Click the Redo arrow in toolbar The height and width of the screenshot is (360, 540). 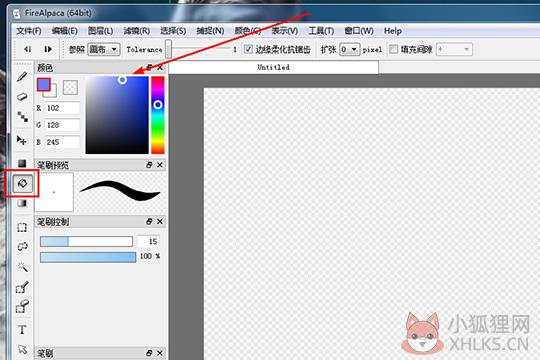click(48, 49)
